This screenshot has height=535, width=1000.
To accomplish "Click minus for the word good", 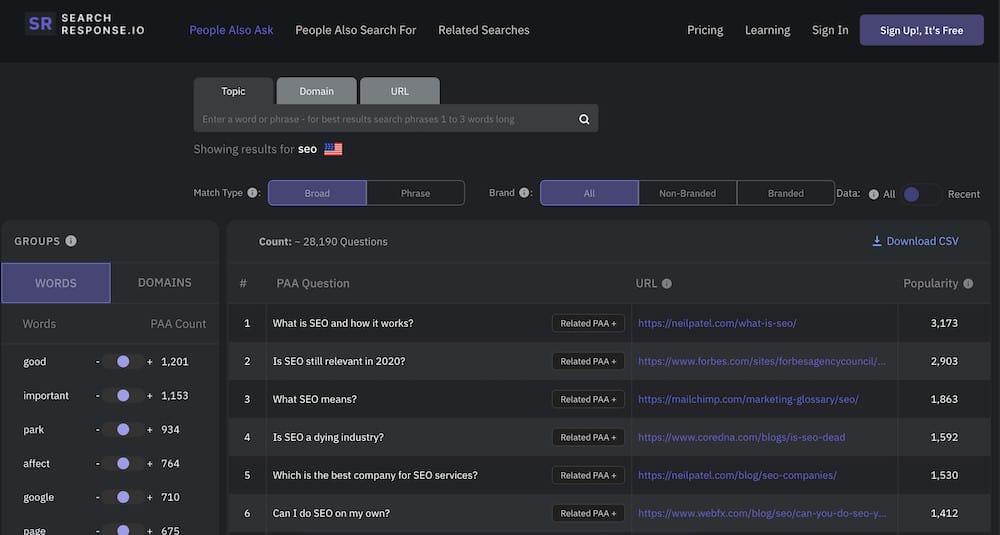I will tap(98, 362).
